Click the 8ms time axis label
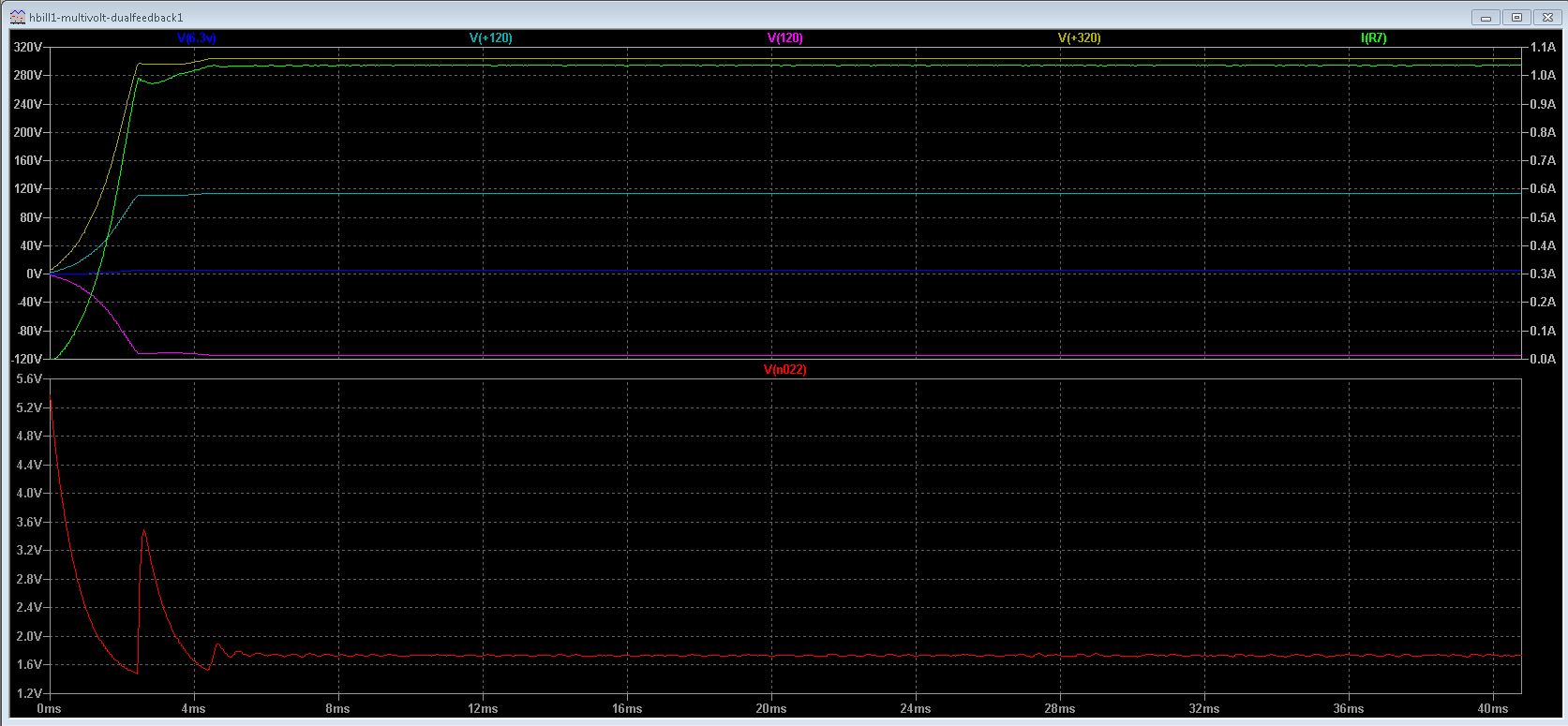The height and width of the screenshot is (726, 1568). point(338,709)
